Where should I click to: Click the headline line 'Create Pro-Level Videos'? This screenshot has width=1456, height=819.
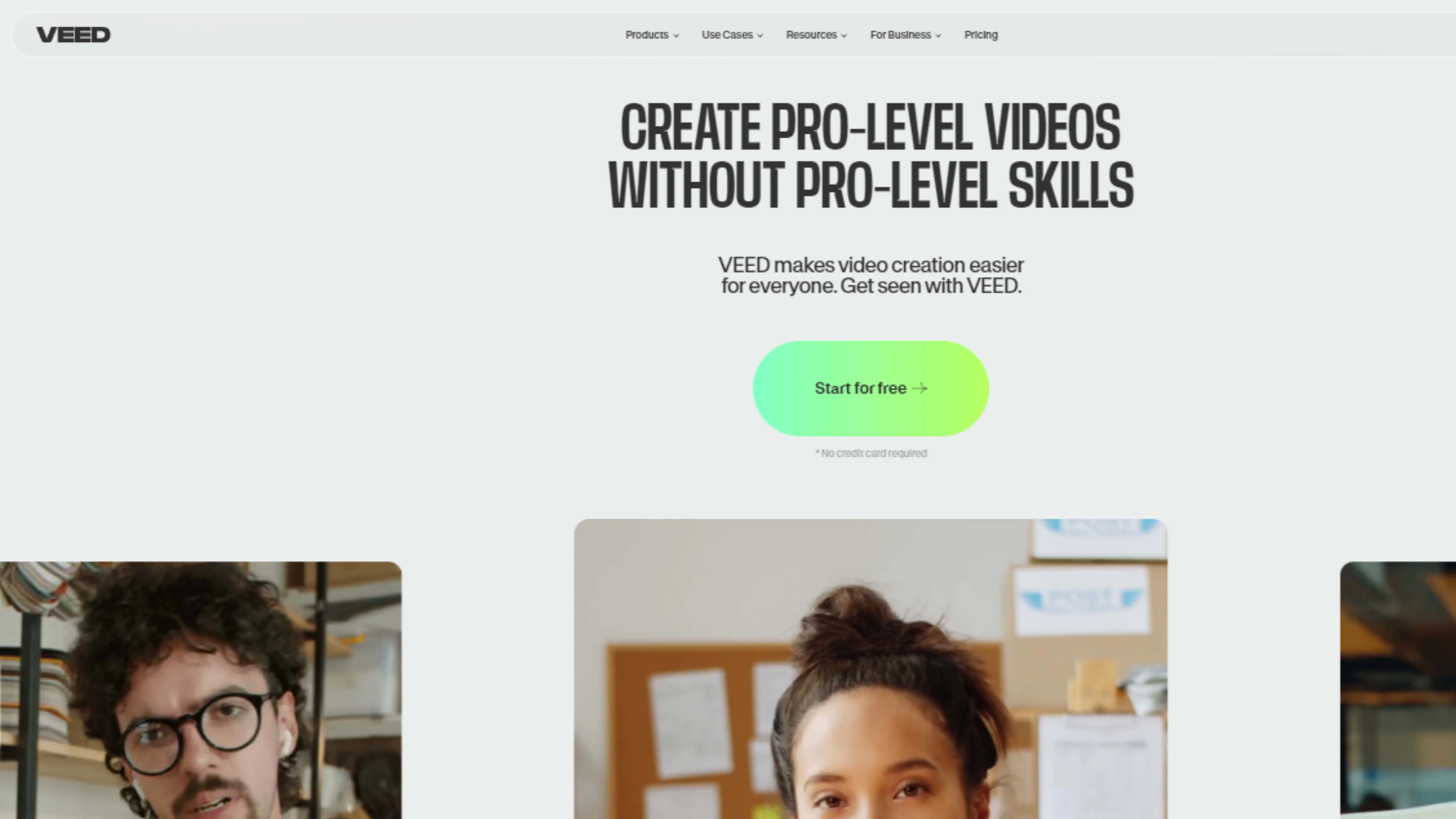pos(870,127)
